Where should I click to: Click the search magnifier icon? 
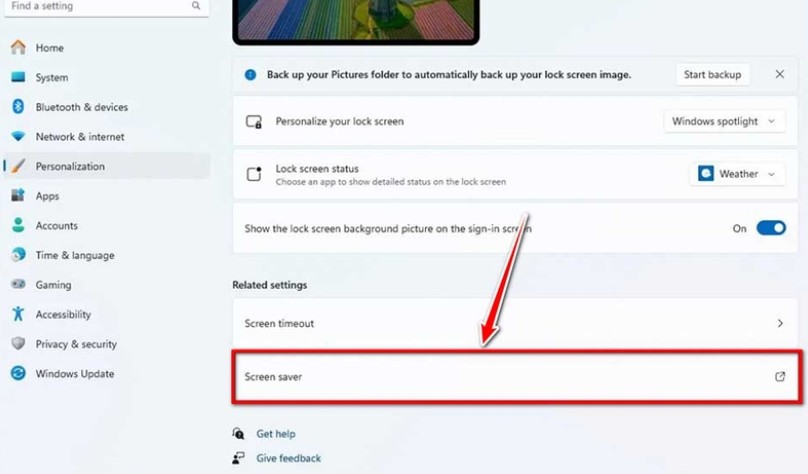click(196, 6)
